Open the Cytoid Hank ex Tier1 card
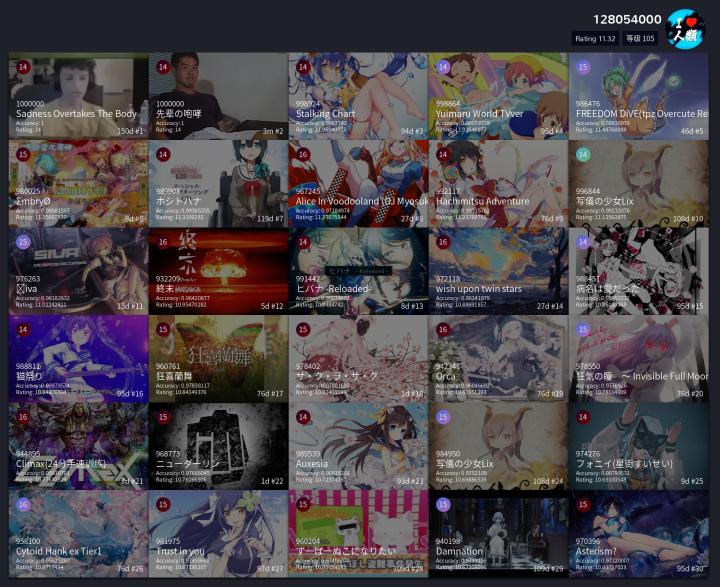This screenshot has width=720, height=587. [79, 534]
